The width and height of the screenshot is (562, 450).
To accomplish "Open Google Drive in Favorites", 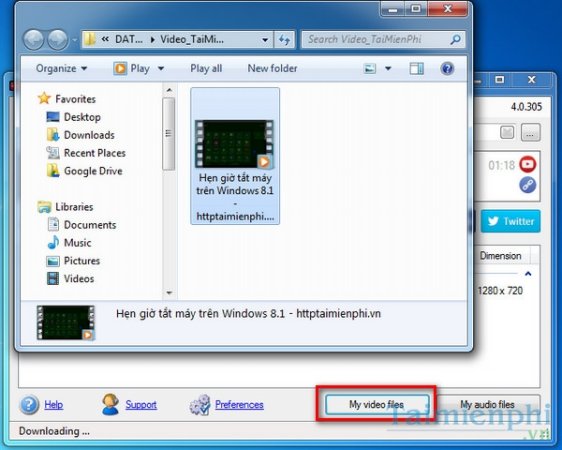I will tap(93, 171).
